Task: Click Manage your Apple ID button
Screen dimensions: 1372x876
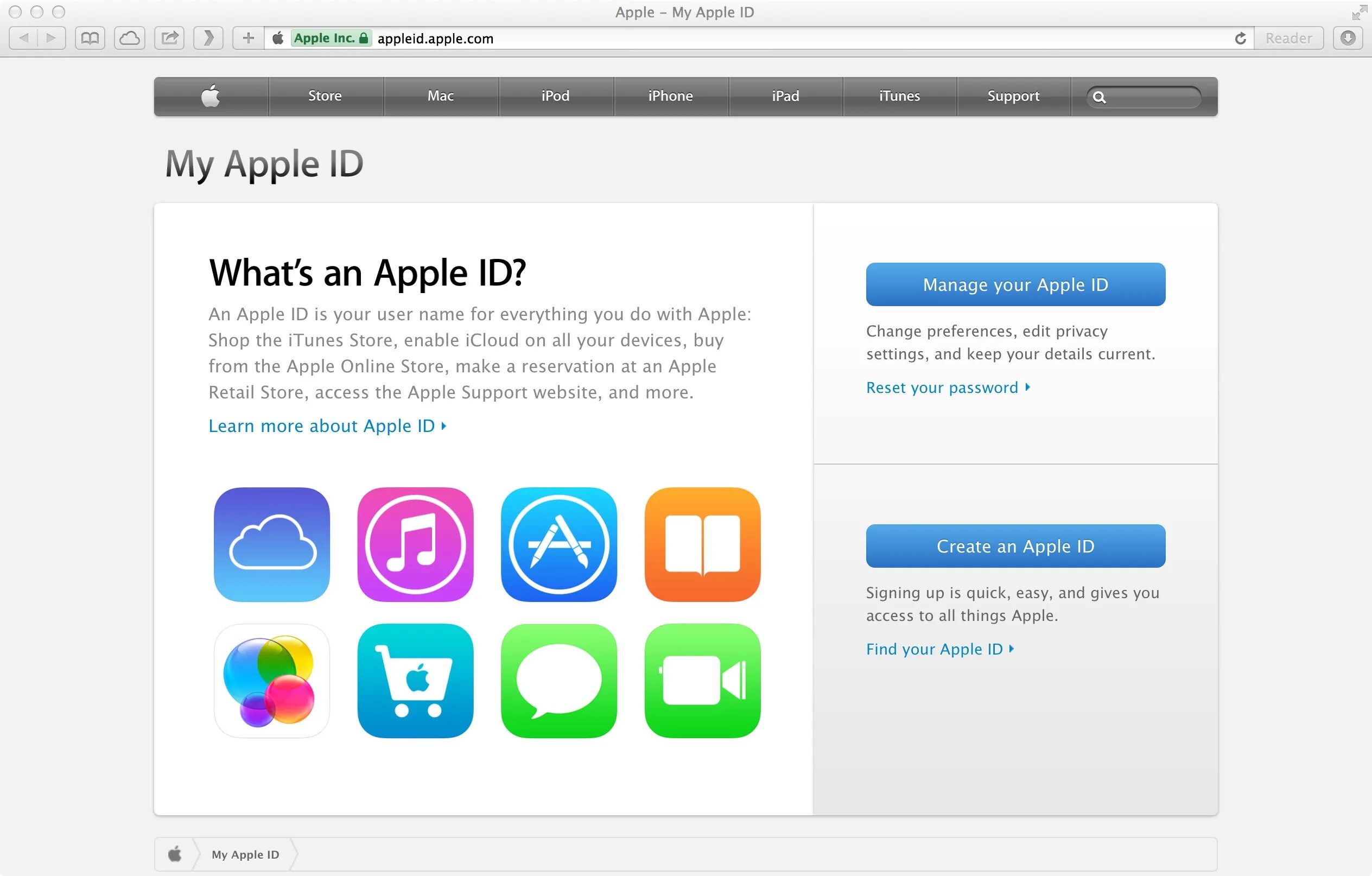Action: [x=1015, y=284]
